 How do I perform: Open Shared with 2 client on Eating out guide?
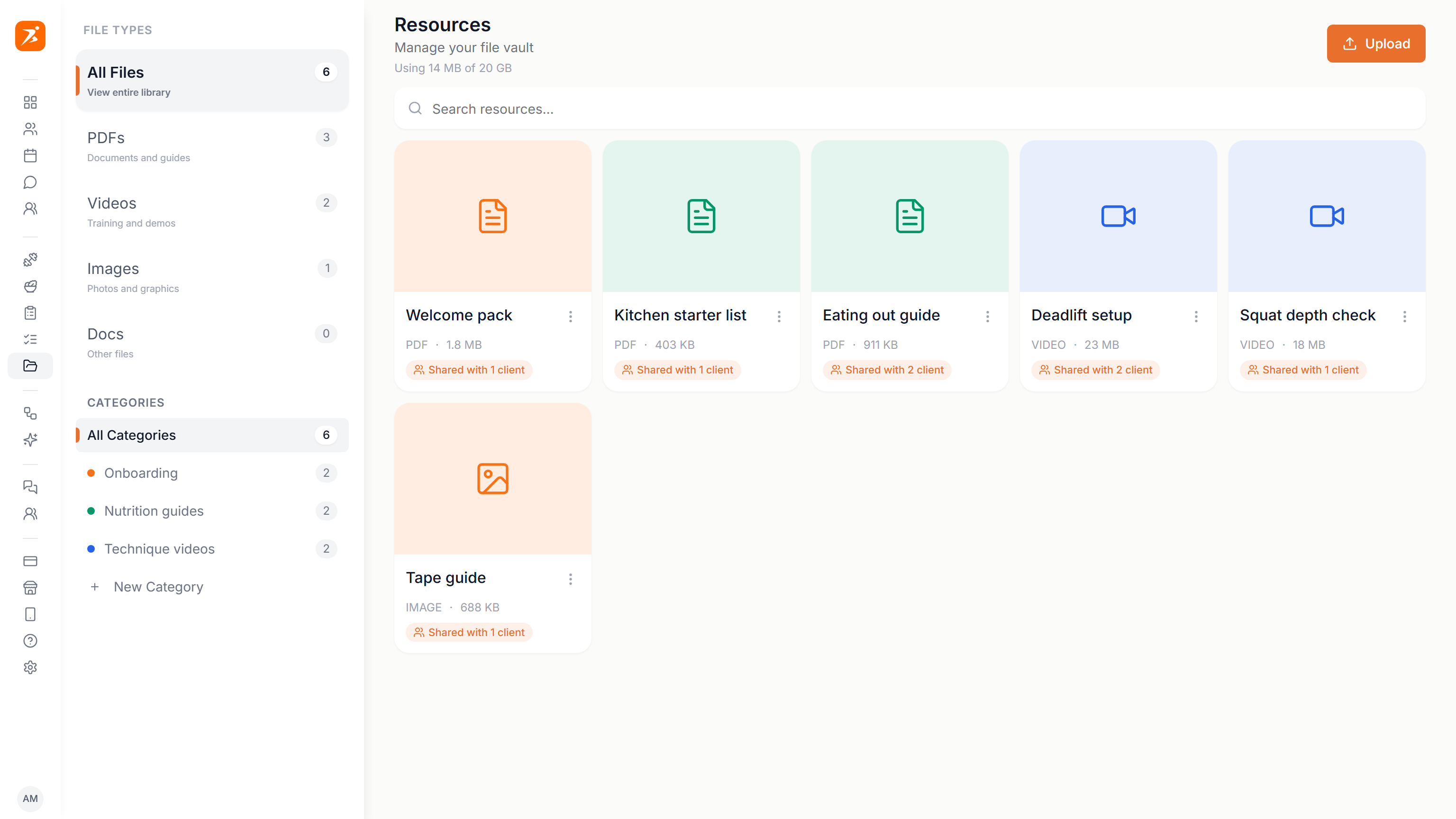coord(887,370)
